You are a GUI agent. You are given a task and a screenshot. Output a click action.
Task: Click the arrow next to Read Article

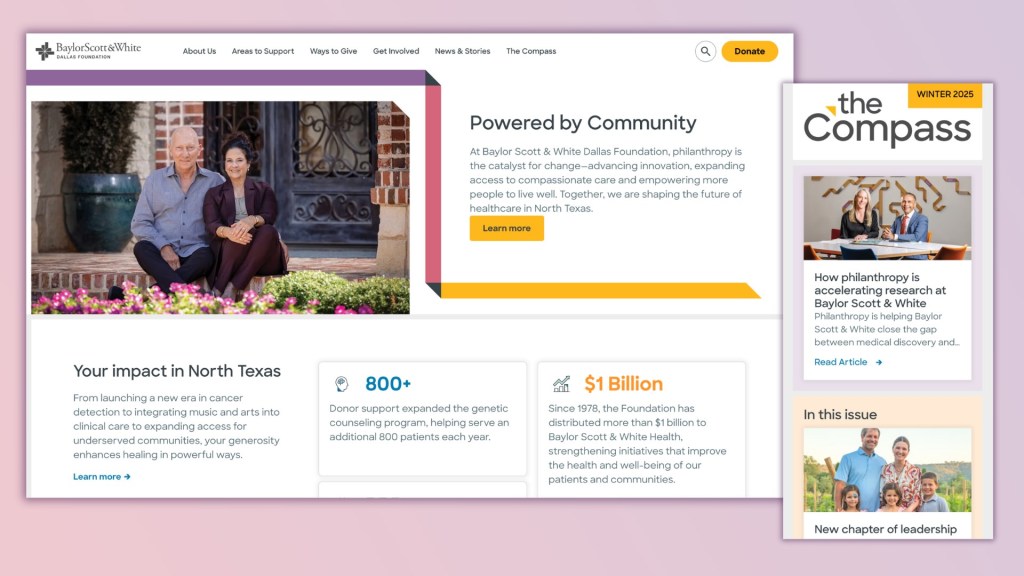879,362
